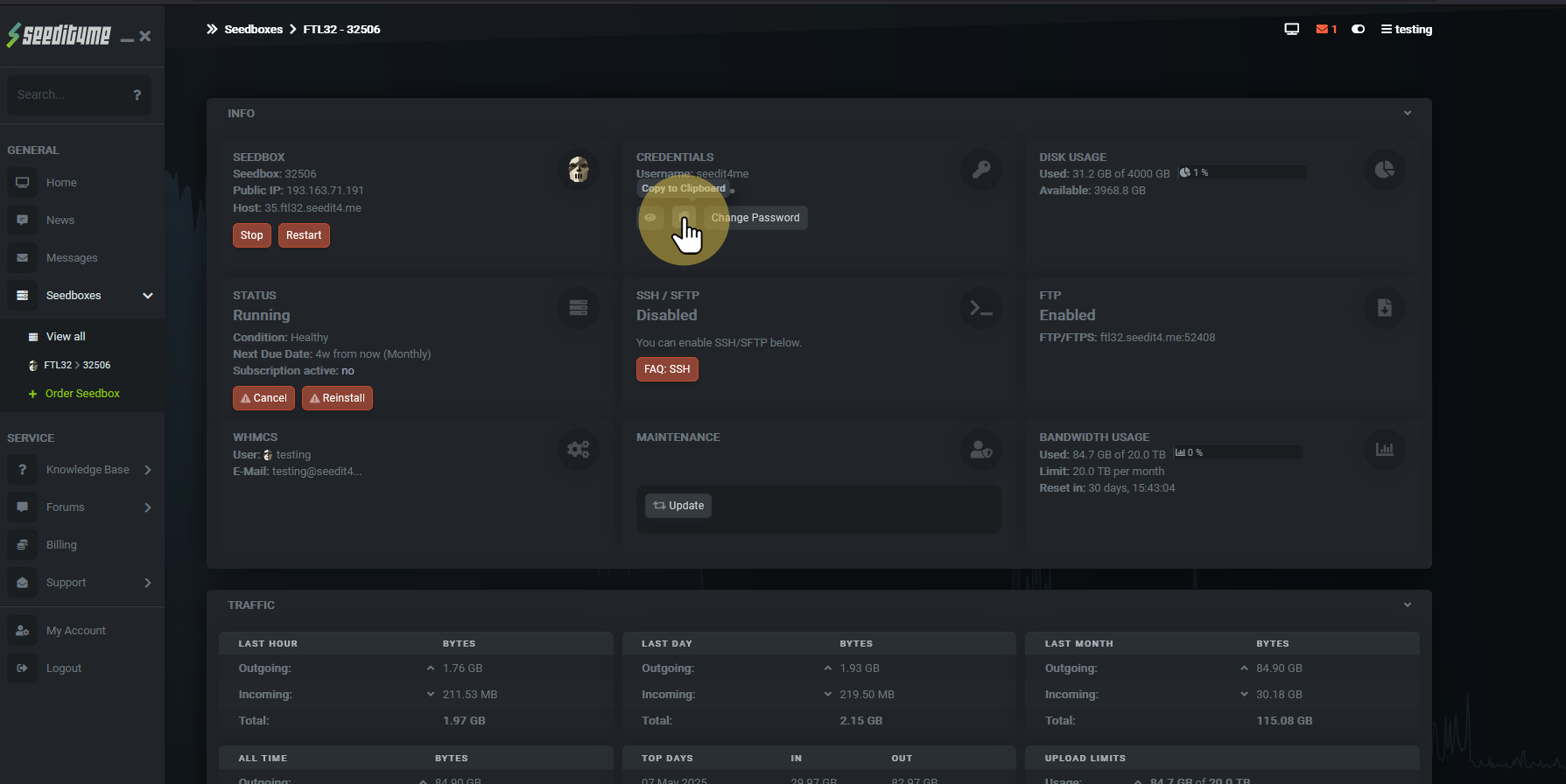Toggle dark mode switch in top bar
The height and width of the screenshot is (784, 1566).
pyautogui.click(x=1358, y=29)
